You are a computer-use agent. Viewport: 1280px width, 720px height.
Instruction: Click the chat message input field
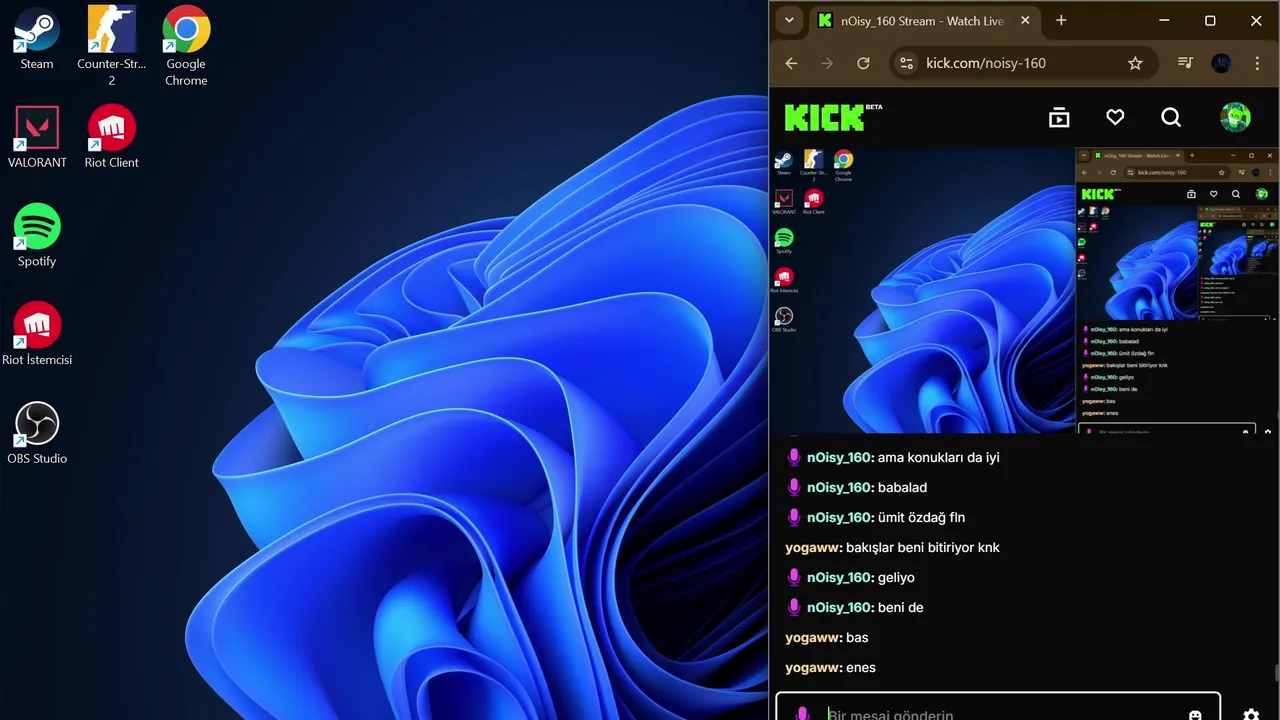click(x=998, y=707)
